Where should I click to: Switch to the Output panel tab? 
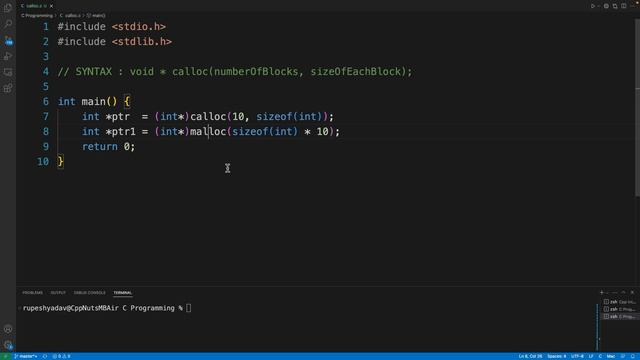(58, 293)
